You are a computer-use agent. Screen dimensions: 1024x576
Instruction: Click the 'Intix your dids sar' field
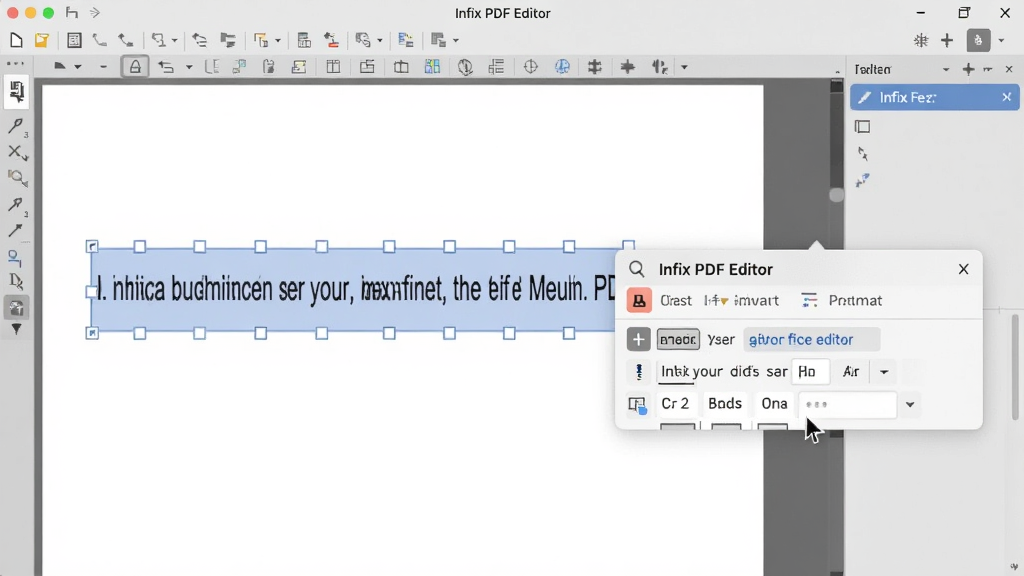coord(724,372)
